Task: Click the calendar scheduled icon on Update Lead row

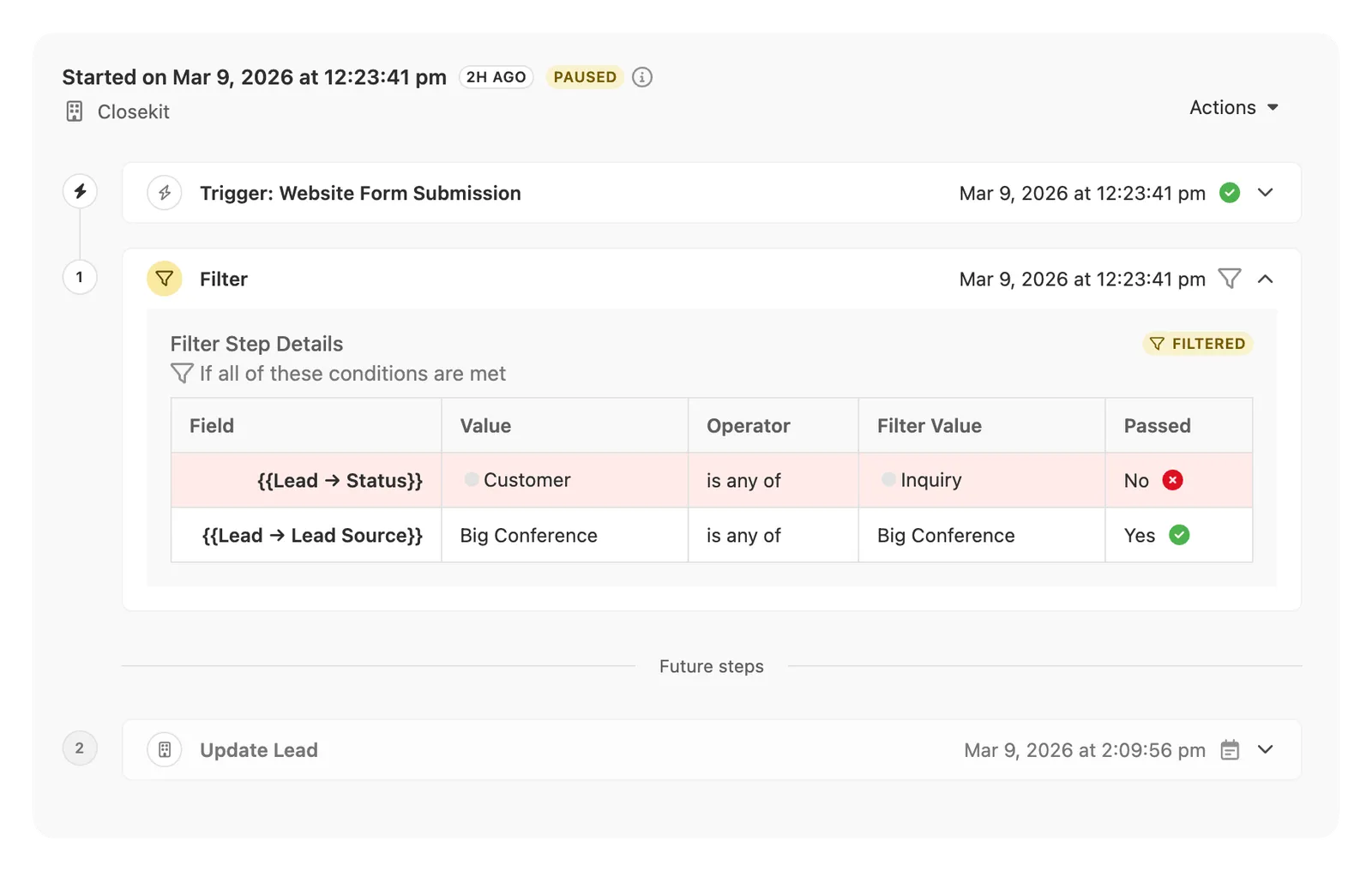Action: [x=1230, y=750]
